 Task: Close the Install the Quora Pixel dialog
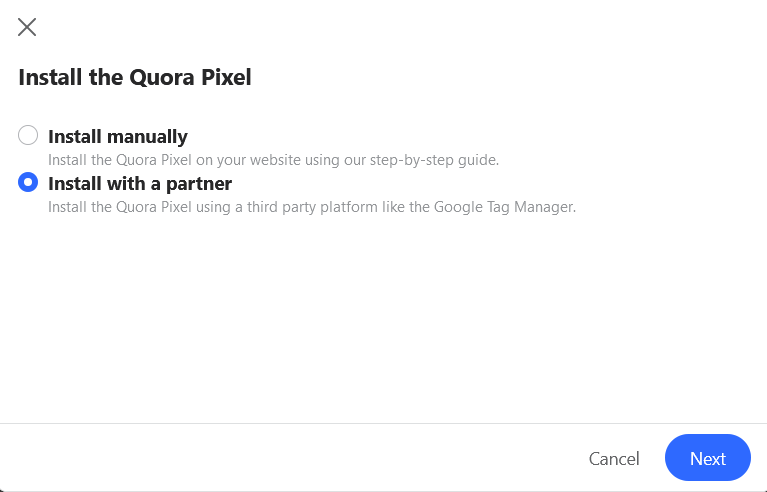click(27, 27)
